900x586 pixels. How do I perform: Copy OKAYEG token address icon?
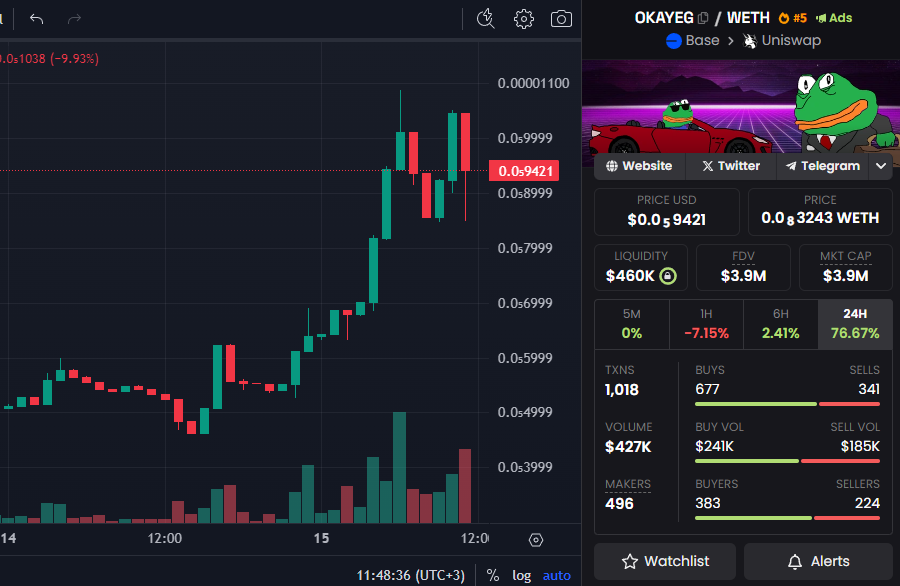[x=703, y=18]
